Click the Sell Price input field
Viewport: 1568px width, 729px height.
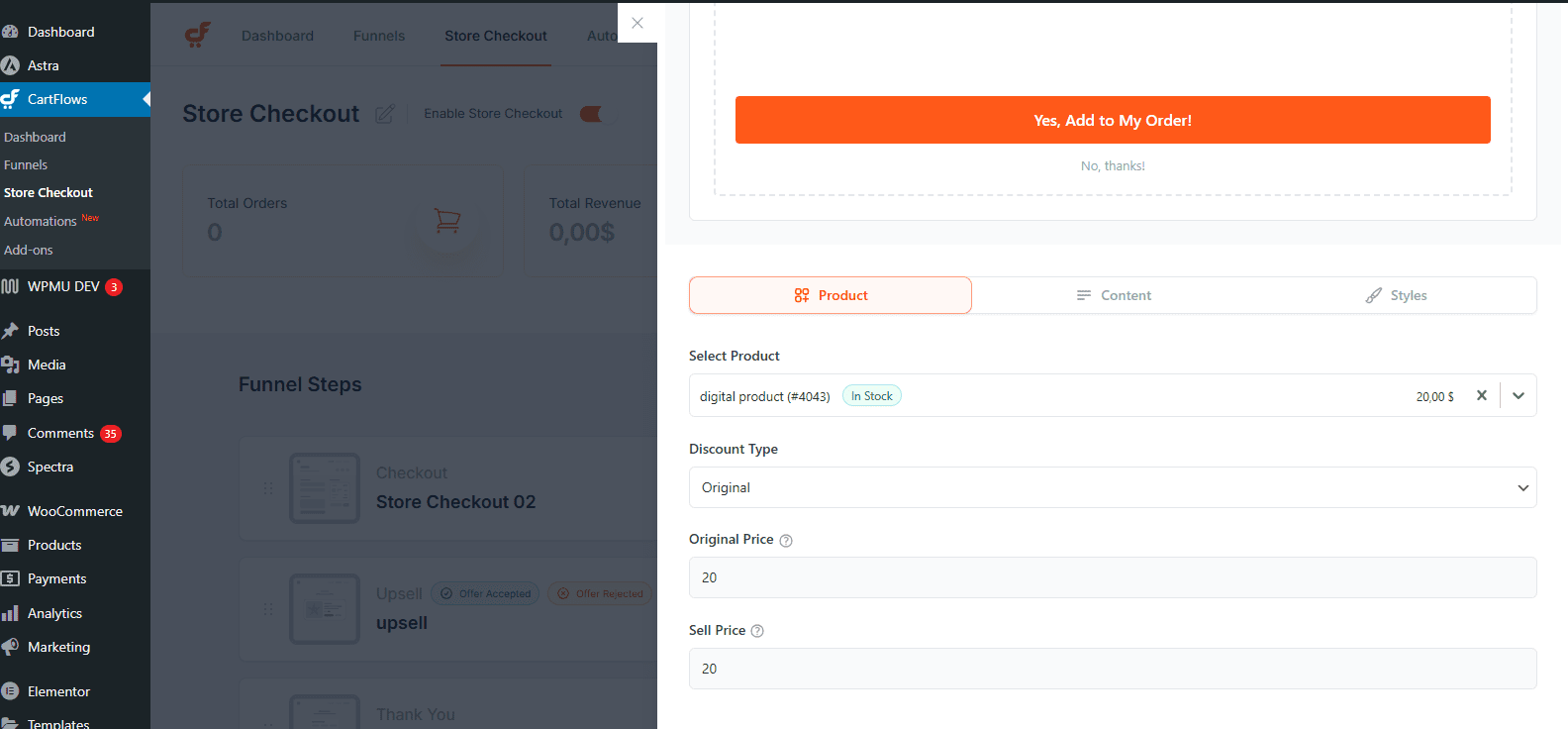tap(1113, 669)
